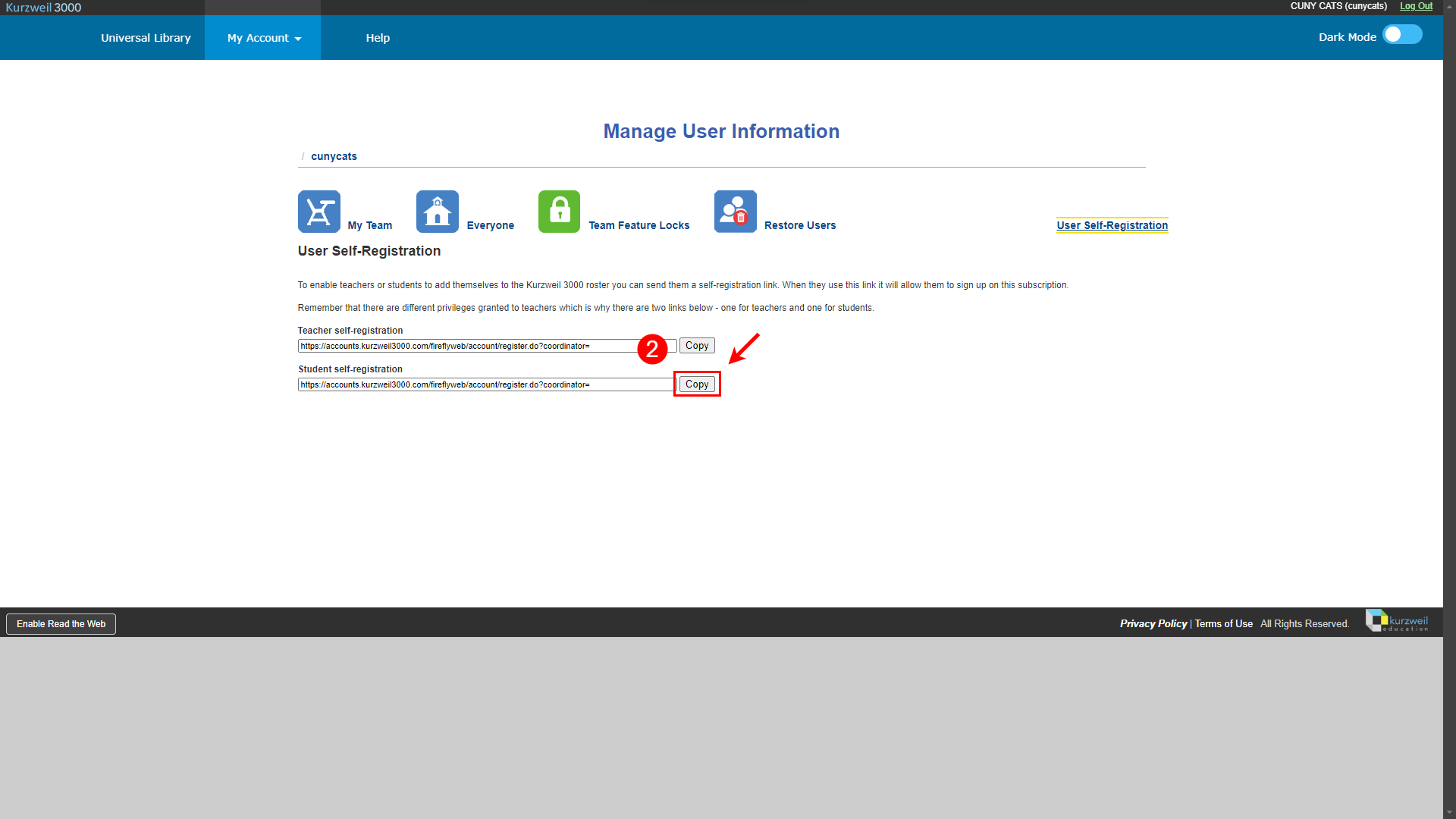Click the Enable Read the Web button

tap(61, 624)
